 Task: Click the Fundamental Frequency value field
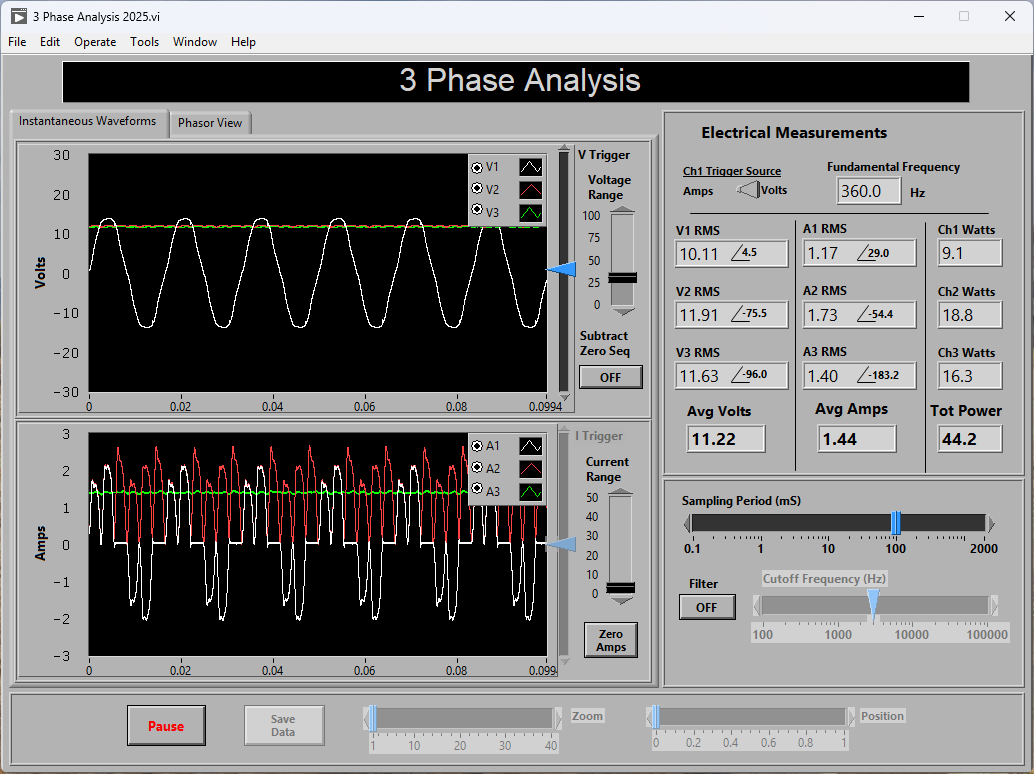(868, 190)
